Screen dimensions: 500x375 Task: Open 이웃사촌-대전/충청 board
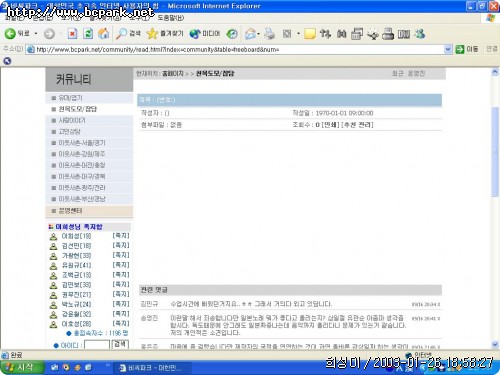[x=82, y=165]
